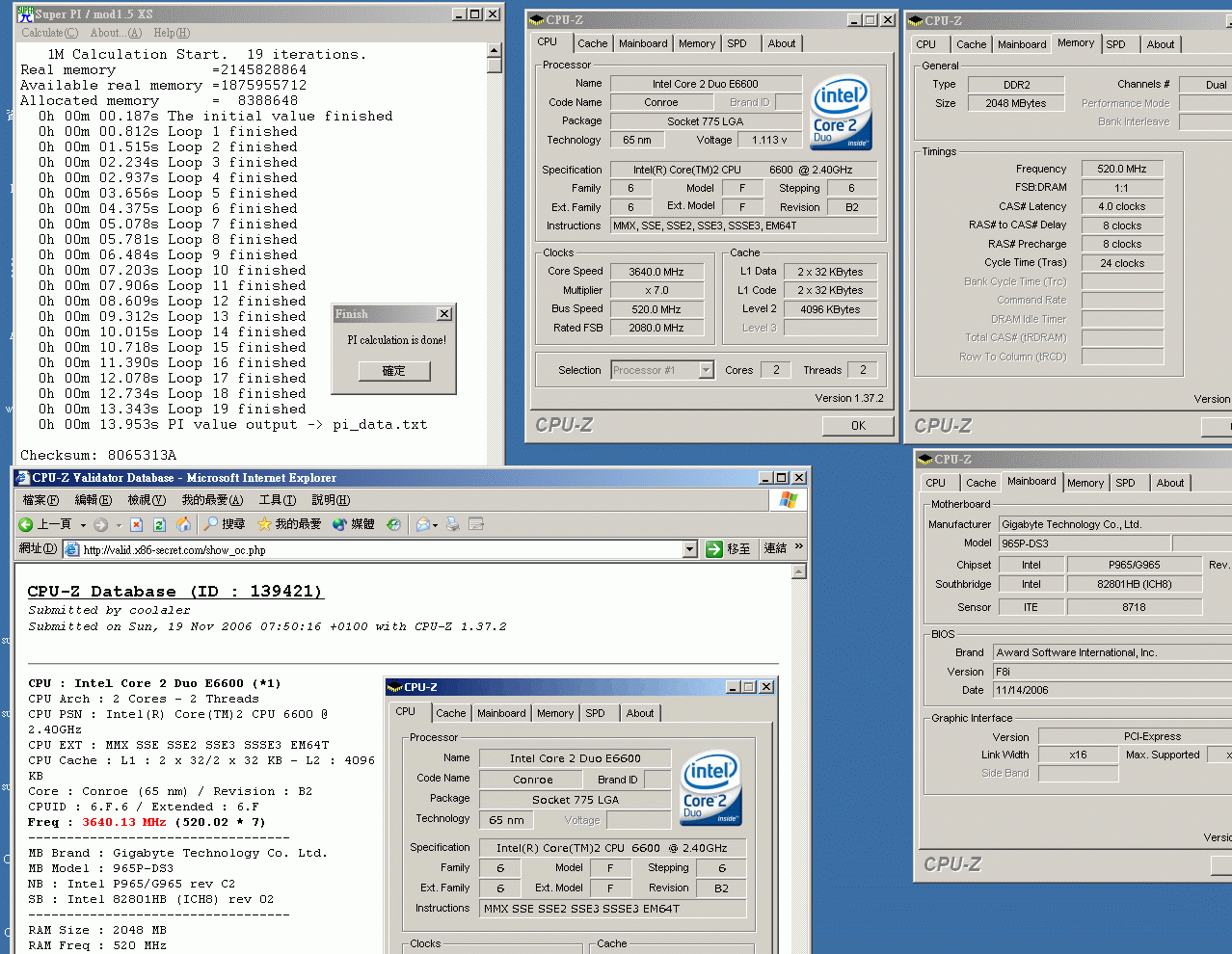Screen dimensions: 1232x954
Task: Select About tab in CPU-Z motherboard window
Action: pyautogui.click(x=1170, y=483)
